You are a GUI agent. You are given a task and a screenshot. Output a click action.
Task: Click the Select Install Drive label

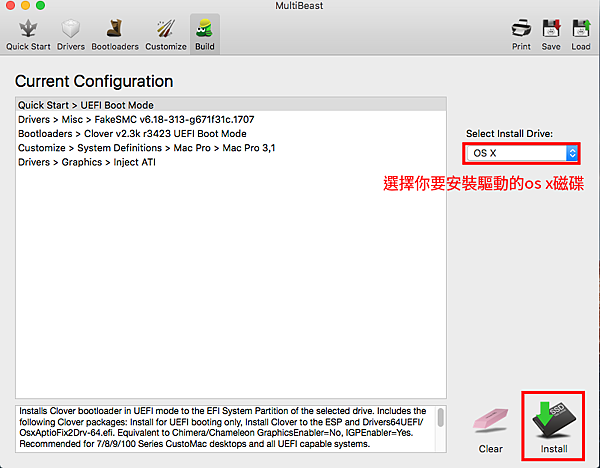tap(509, 134)
